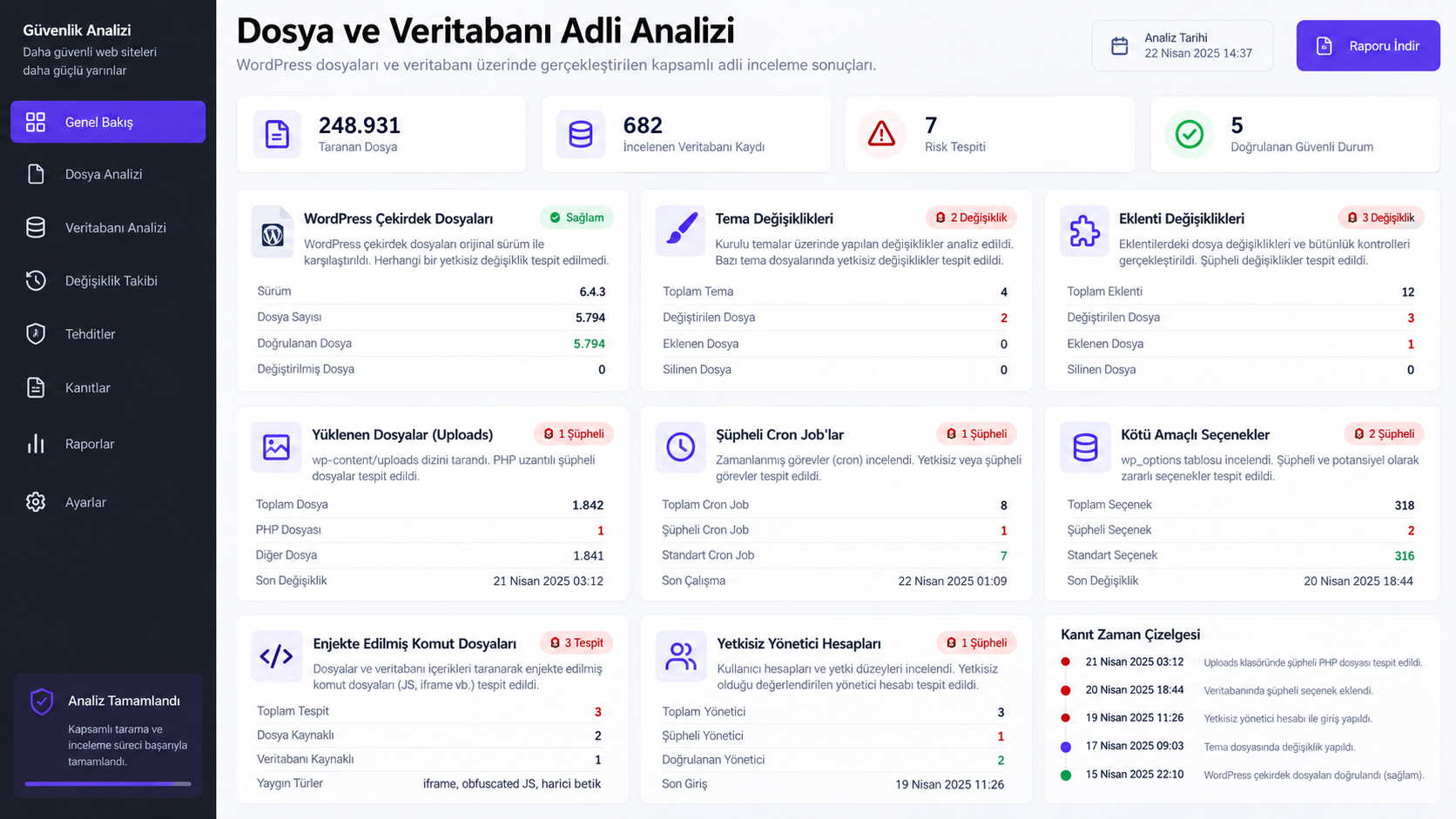Click the WordPress logo icon in Çekirdek Dosyaları card
Image resolution: width=1456 pixels, height=819 pixels.
pyautogui.click(x=273, y=232)
